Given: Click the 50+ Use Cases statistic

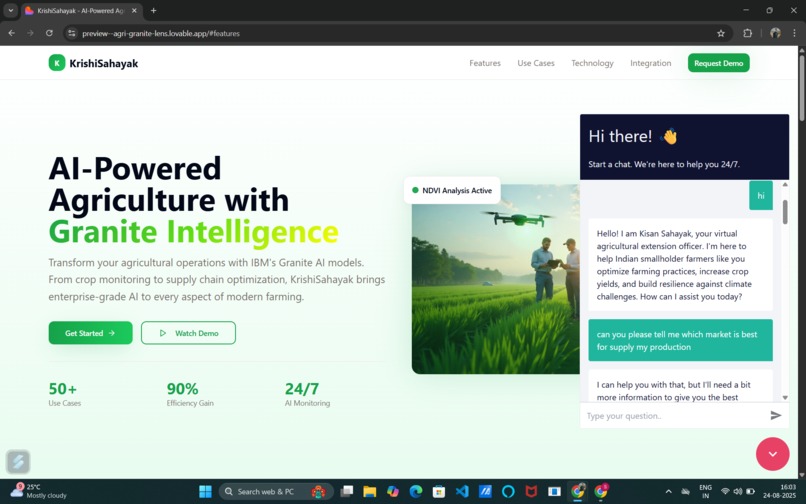Looking at the screenshot, I should 65,394.
